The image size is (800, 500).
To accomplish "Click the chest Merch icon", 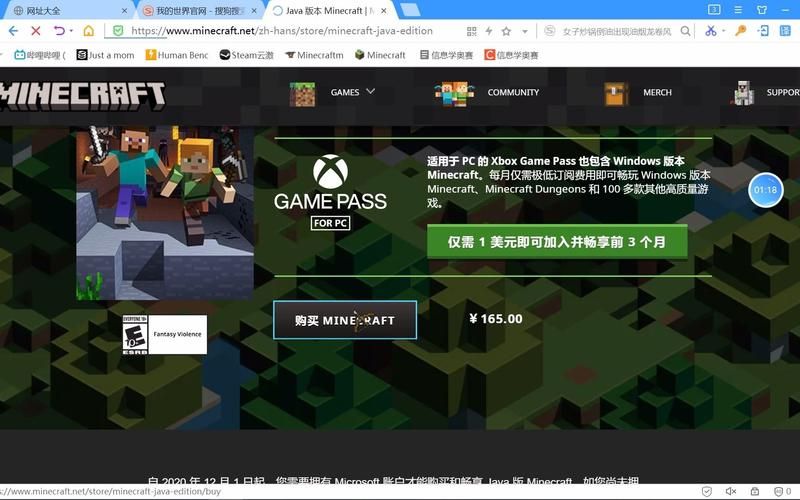I will (616, 94).
